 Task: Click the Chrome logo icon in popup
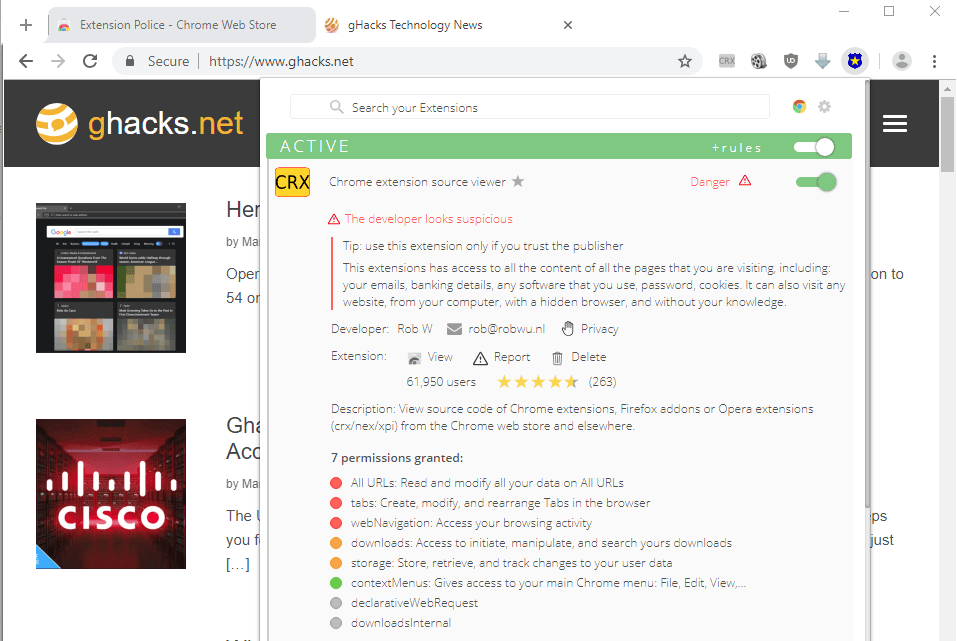[799, 107]
